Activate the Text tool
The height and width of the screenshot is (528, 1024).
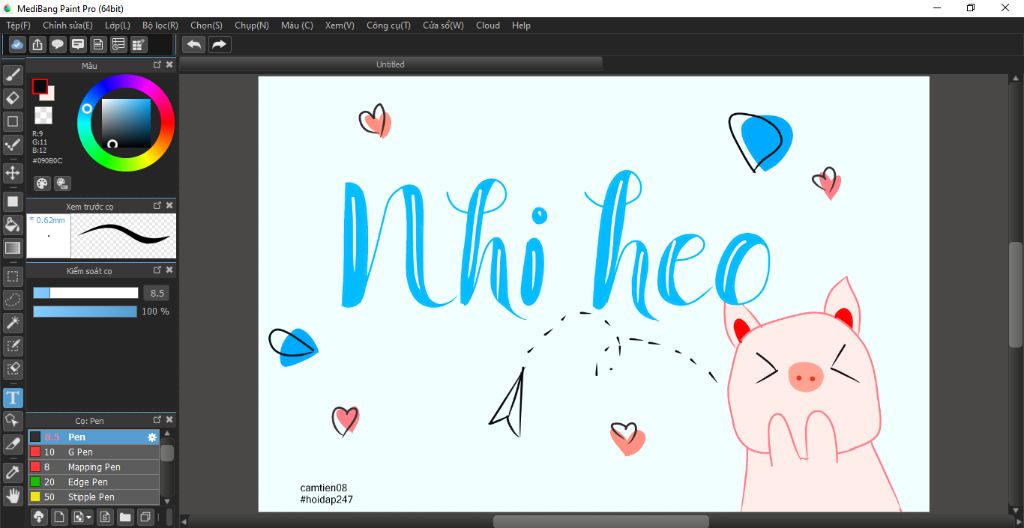tap(12, 397)
